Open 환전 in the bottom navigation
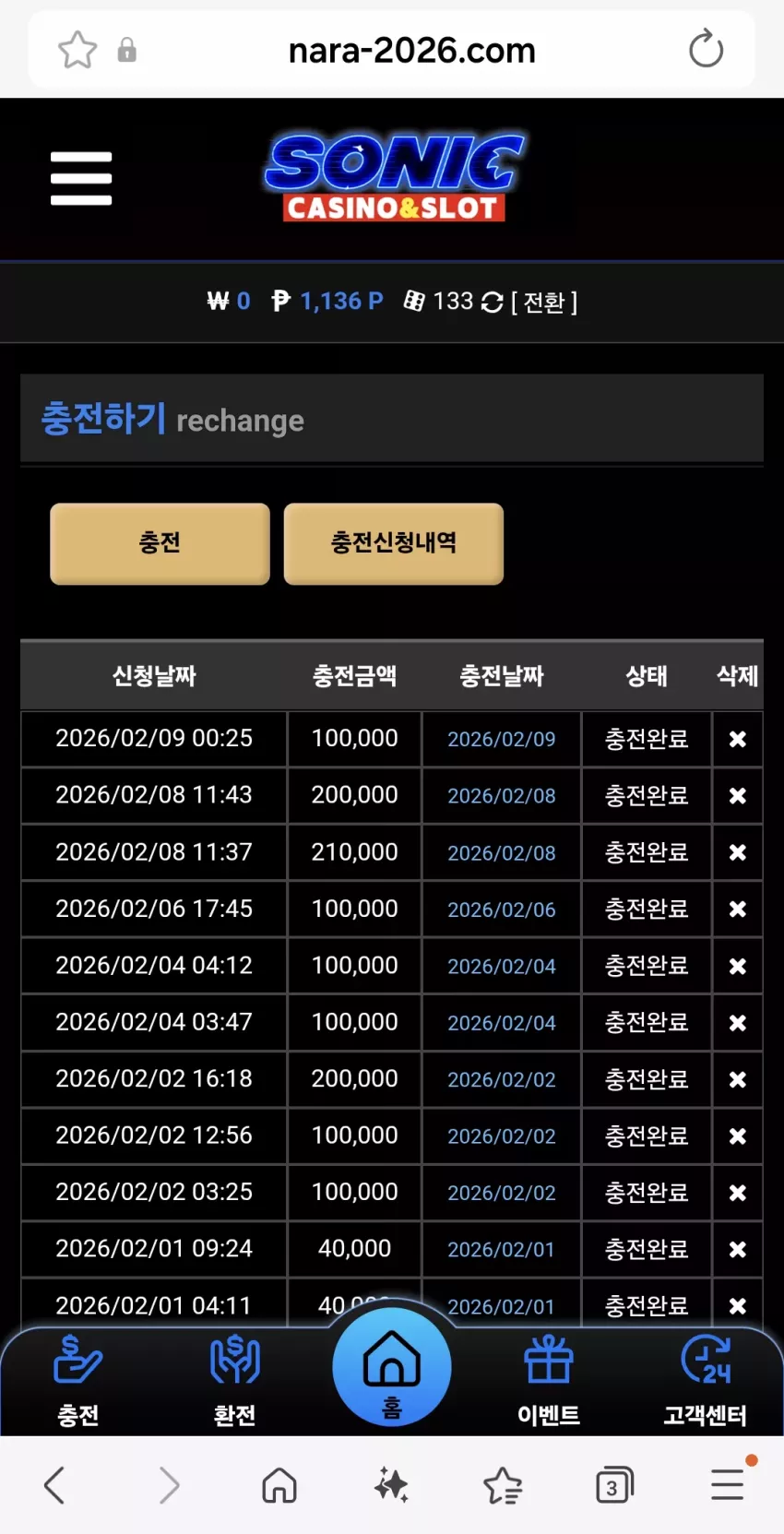Image resolution: width=784 pixels, height=1534 pixels. pos(235,1380)
